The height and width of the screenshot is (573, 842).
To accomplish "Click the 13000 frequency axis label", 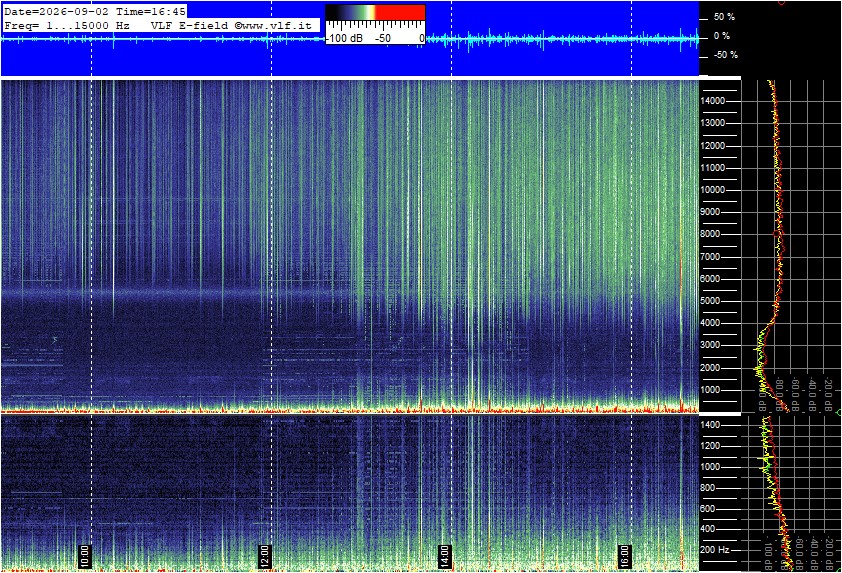I will (x=712, y=123).
